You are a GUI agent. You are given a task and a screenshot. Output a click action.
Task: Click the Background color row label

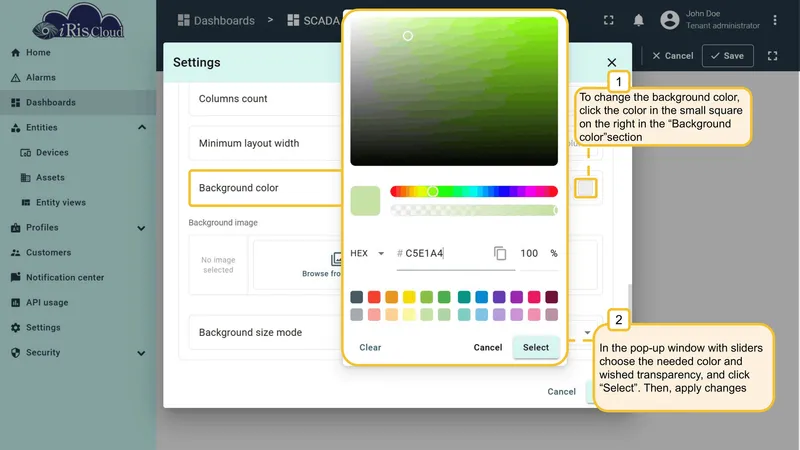[x=239, y=188]
